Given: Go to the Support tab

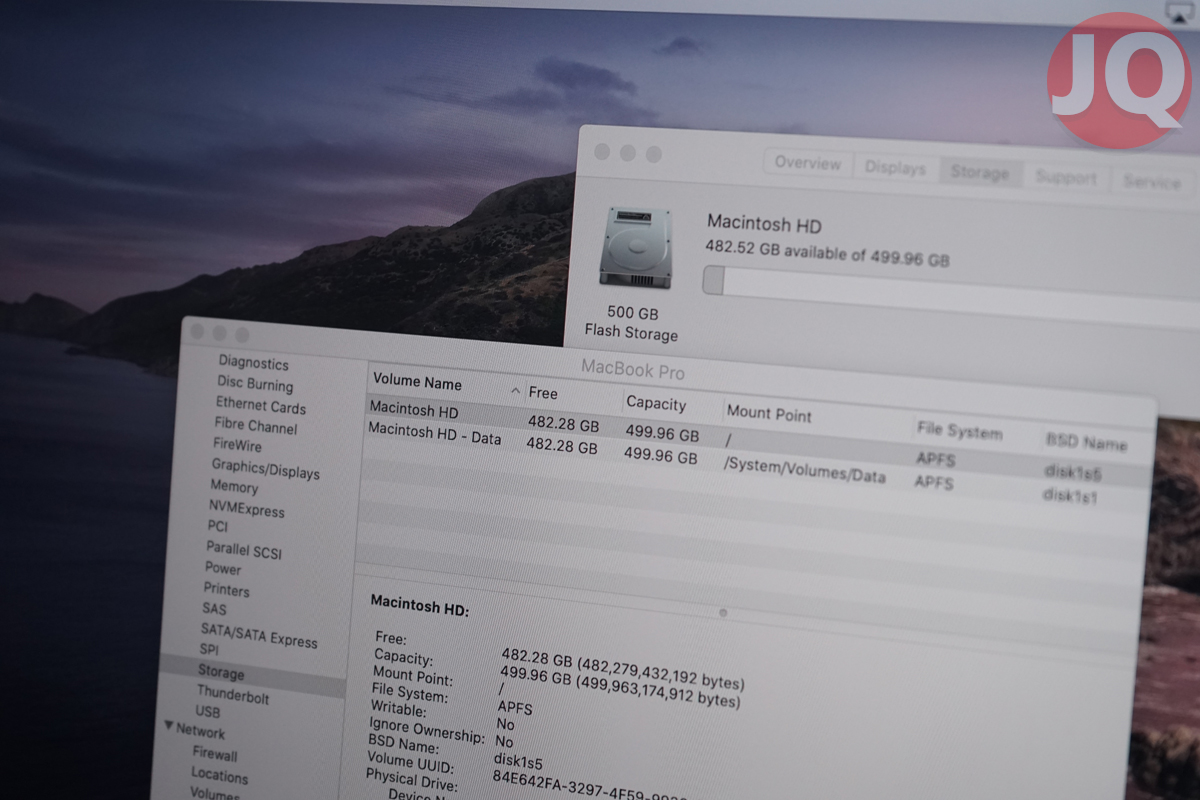Looking at the screenshot, I should pyautogui.click(x=1066, y=178).
